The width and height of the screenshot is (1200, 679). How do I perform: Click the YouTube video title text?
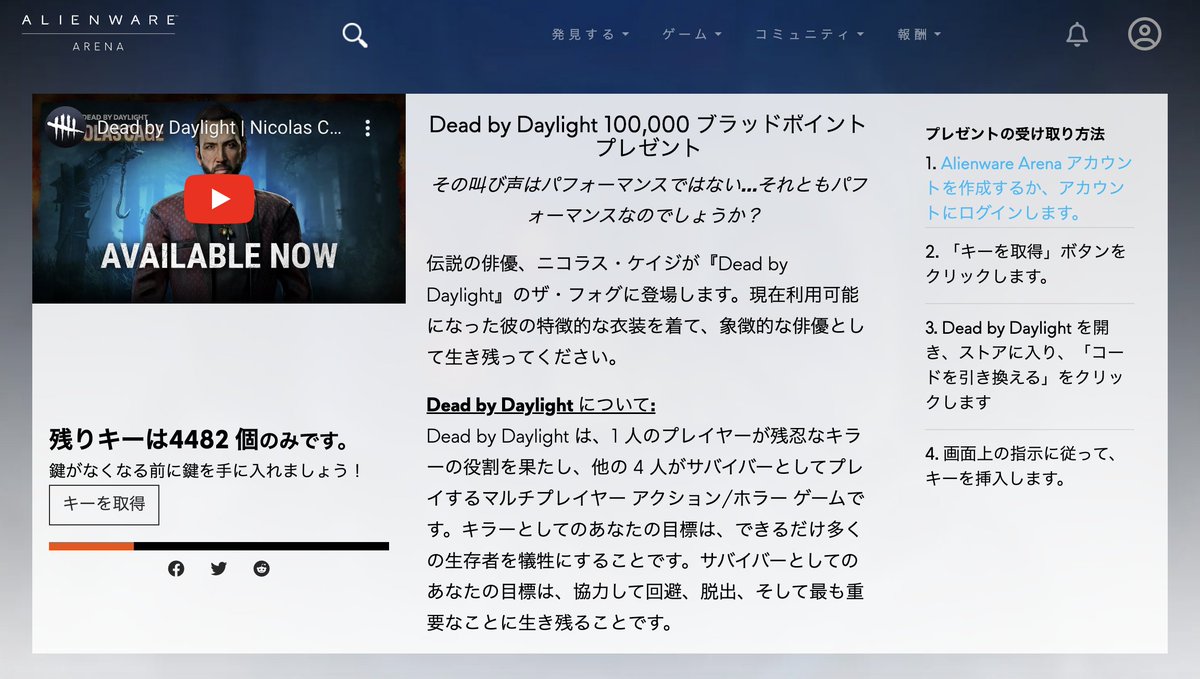[220, 128]
